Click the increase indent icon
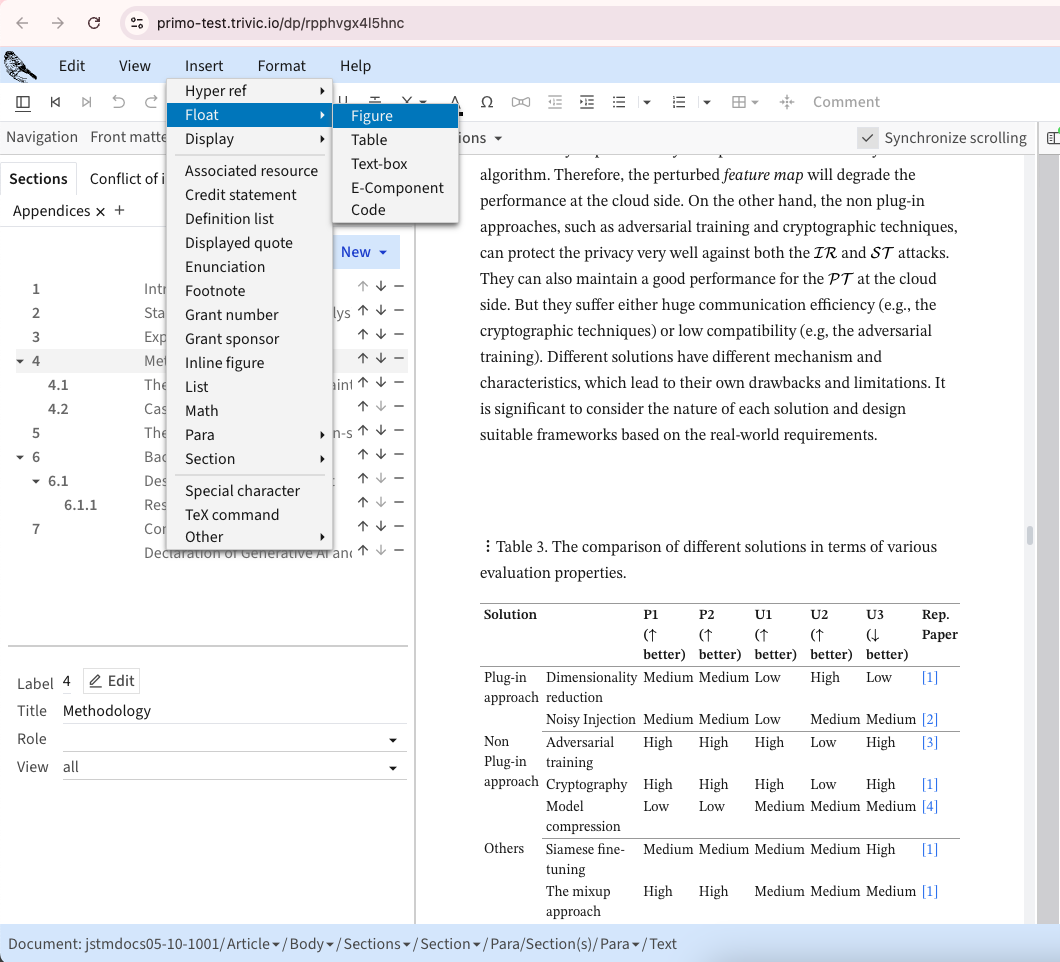The width and height of the screenshot is (1060, 962). tap(587, 102)
